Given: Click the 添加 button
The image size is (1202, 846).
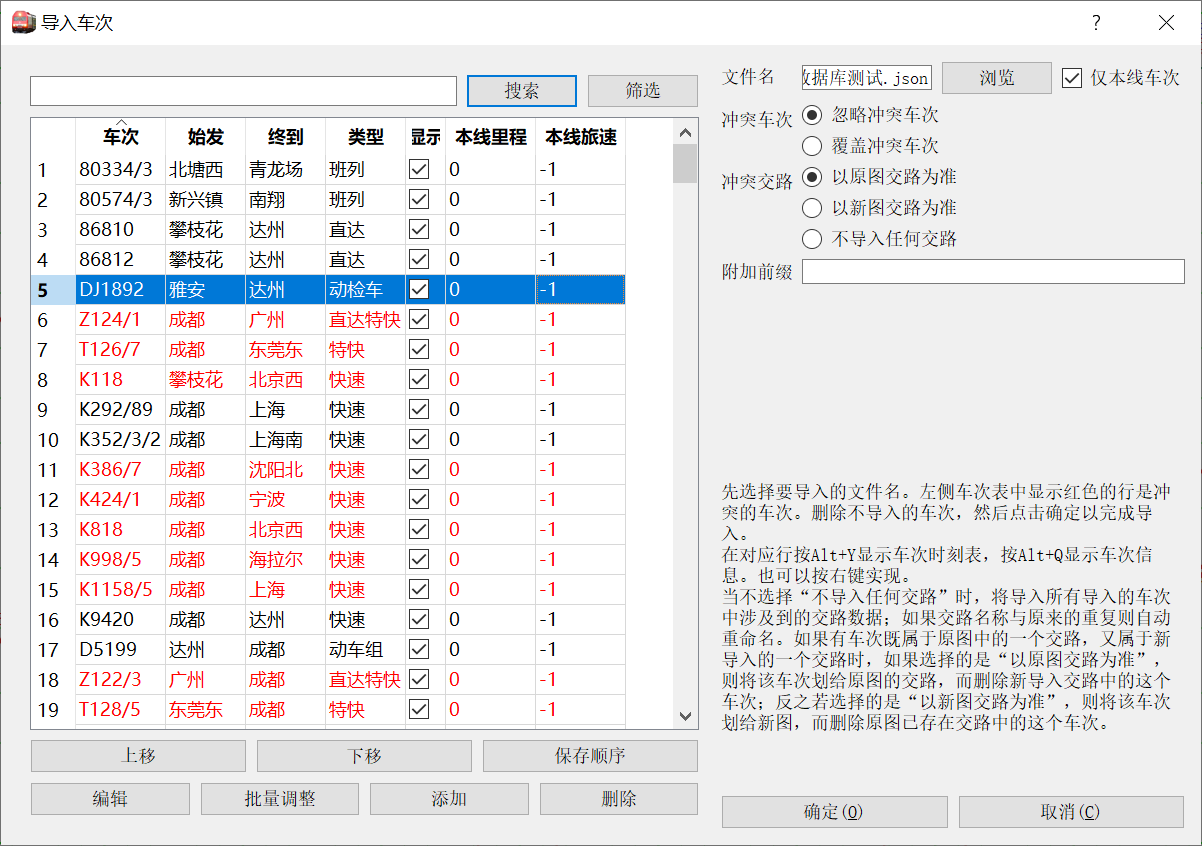Looking at the screenshot, I should click(449, 799).
